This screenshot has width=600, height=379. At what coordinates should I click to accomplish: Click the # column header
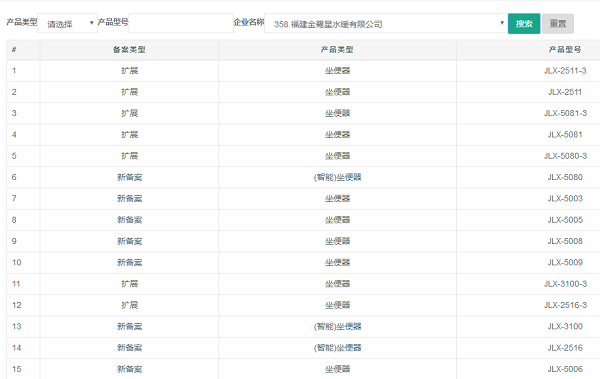pyautogui.click(x=14, y=49)
